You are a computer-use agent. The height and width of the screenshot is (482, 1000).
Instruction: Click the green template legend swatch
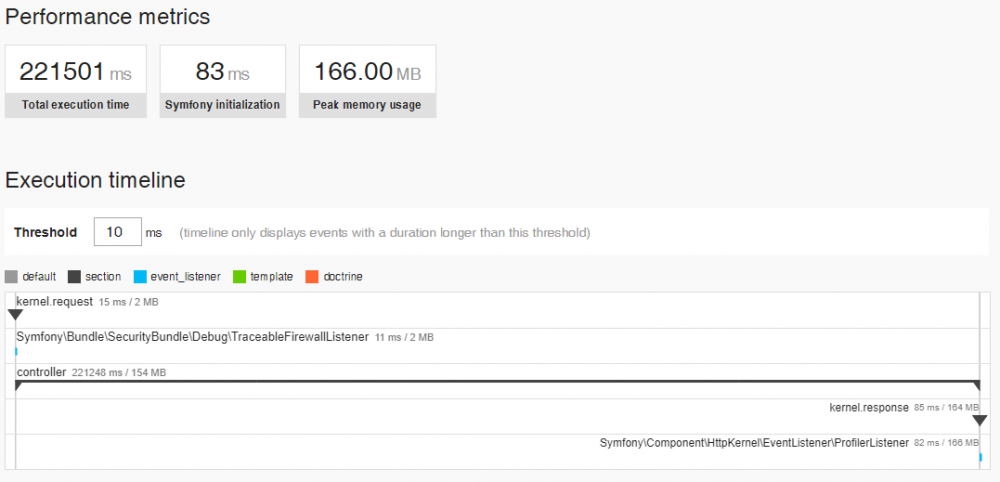(239, 276)
